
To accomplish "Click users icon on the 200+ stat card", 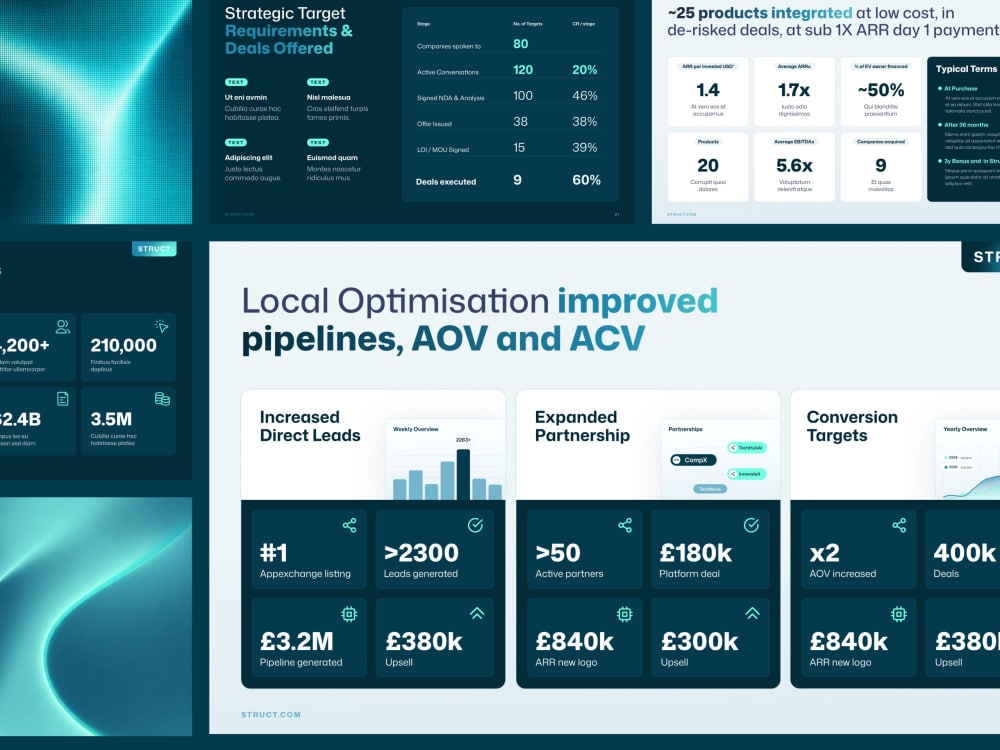I will click(62, 327).
